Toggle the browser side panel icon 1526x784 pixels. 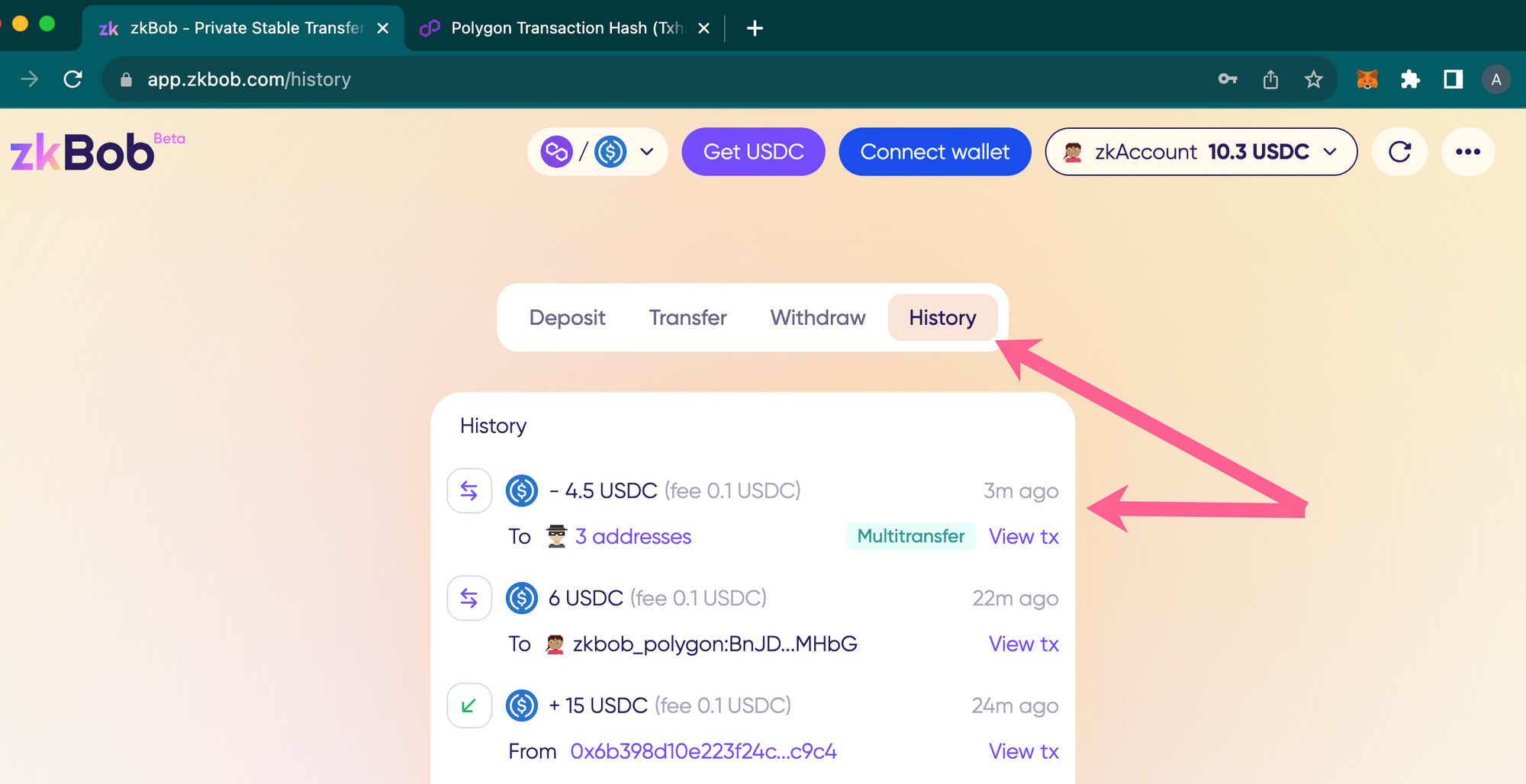click(x=1453, y=79)
